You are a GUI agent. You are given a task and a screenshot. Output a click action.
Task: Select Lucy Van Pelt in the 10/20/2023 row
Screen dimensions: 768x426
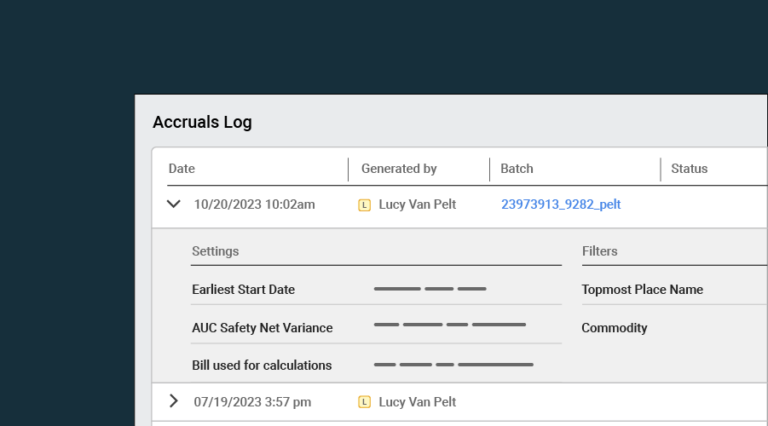[417, 204]
